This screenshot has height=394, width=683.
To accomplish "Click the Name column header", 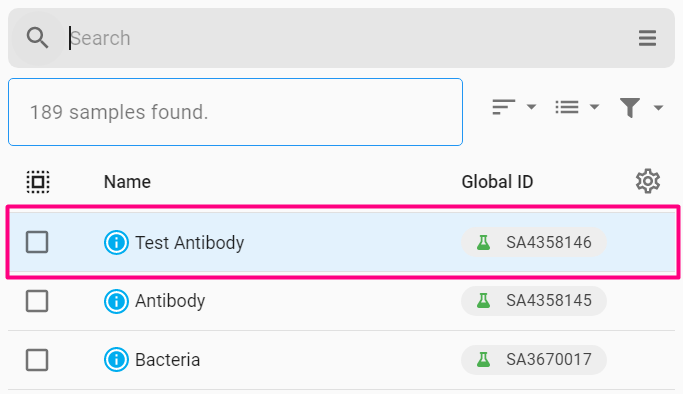I will click(x=127, y=182).
